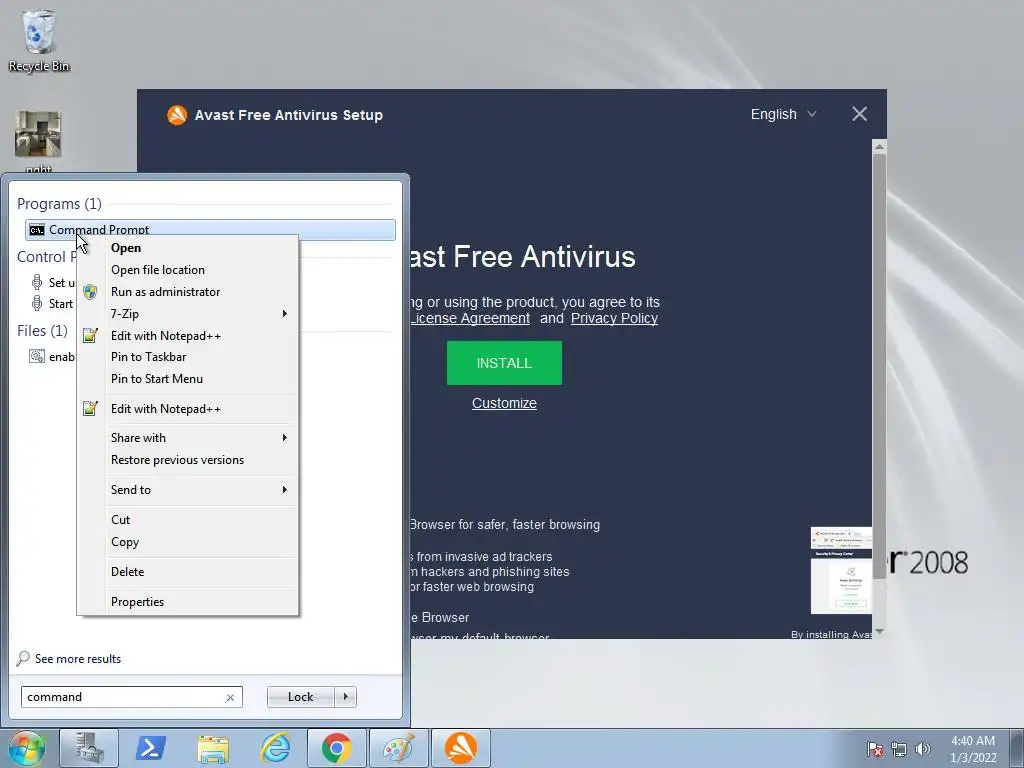The image size is (1024, 768).
Task: Launch PowerShell from the taskbar
Action: [151, 748]
